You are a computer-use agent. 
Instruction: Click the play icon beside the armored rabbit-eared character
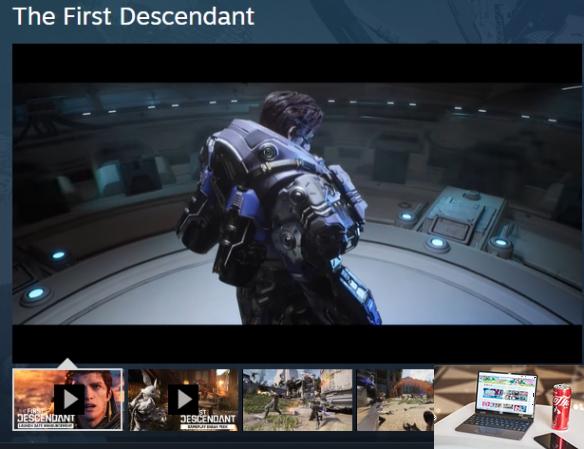pyautogui.click(x=183, y=399)
